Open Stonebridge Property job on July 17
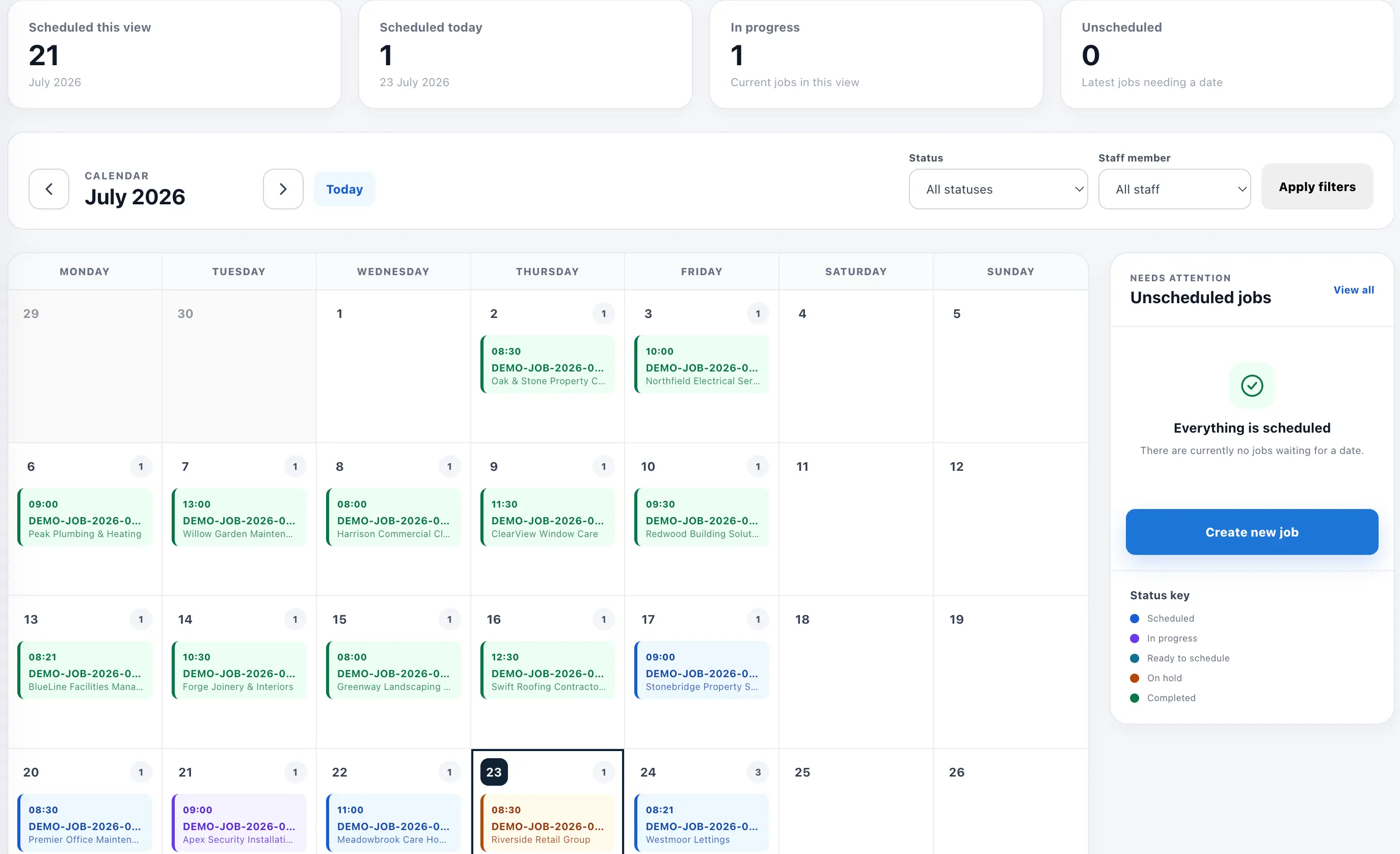 click(702, 671)
